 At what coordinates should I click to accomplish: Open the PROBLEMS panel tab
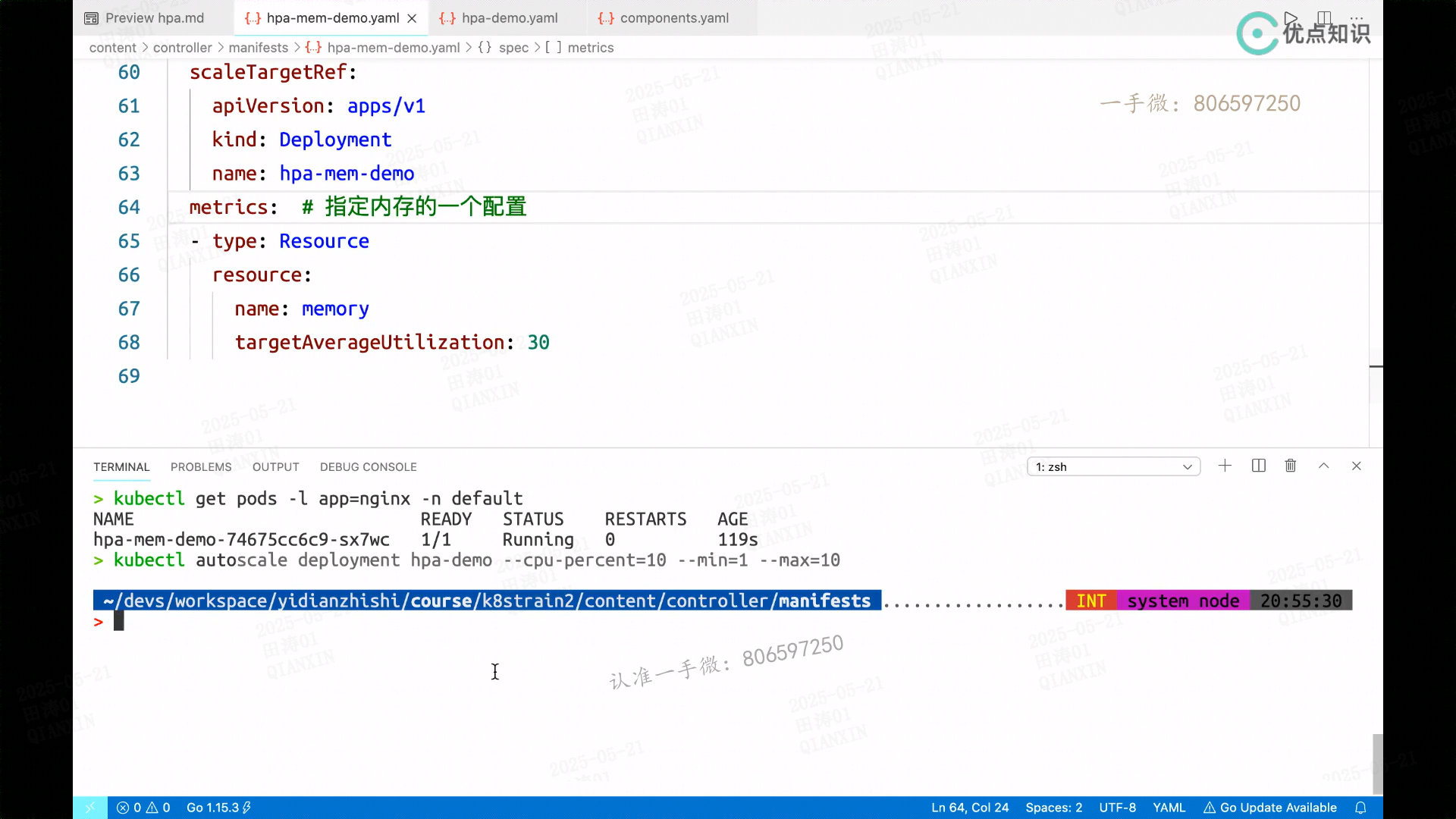click(x=201, y=466)
